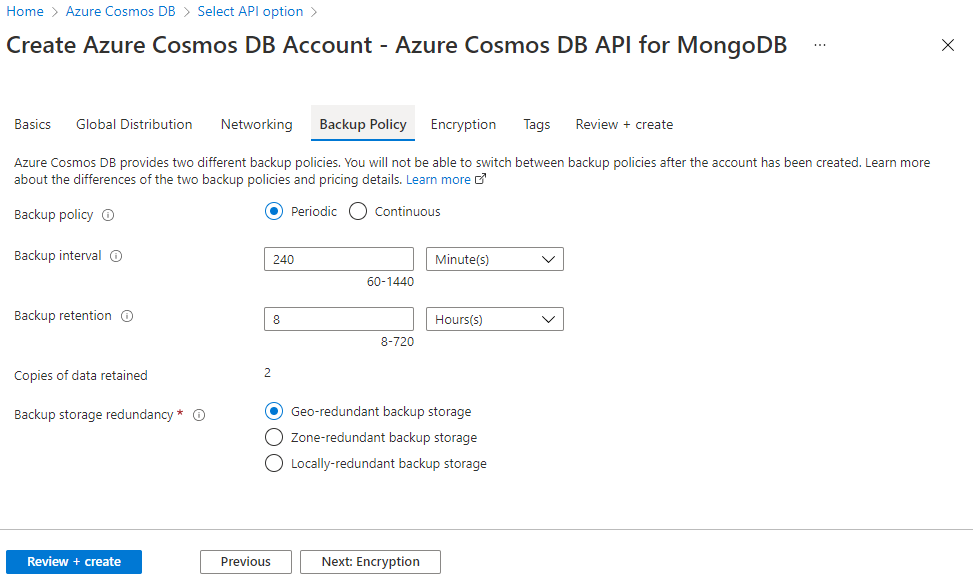Focus the Backup interval value field
The height and width of the screenshot is (581, 973).
[339, 259]
